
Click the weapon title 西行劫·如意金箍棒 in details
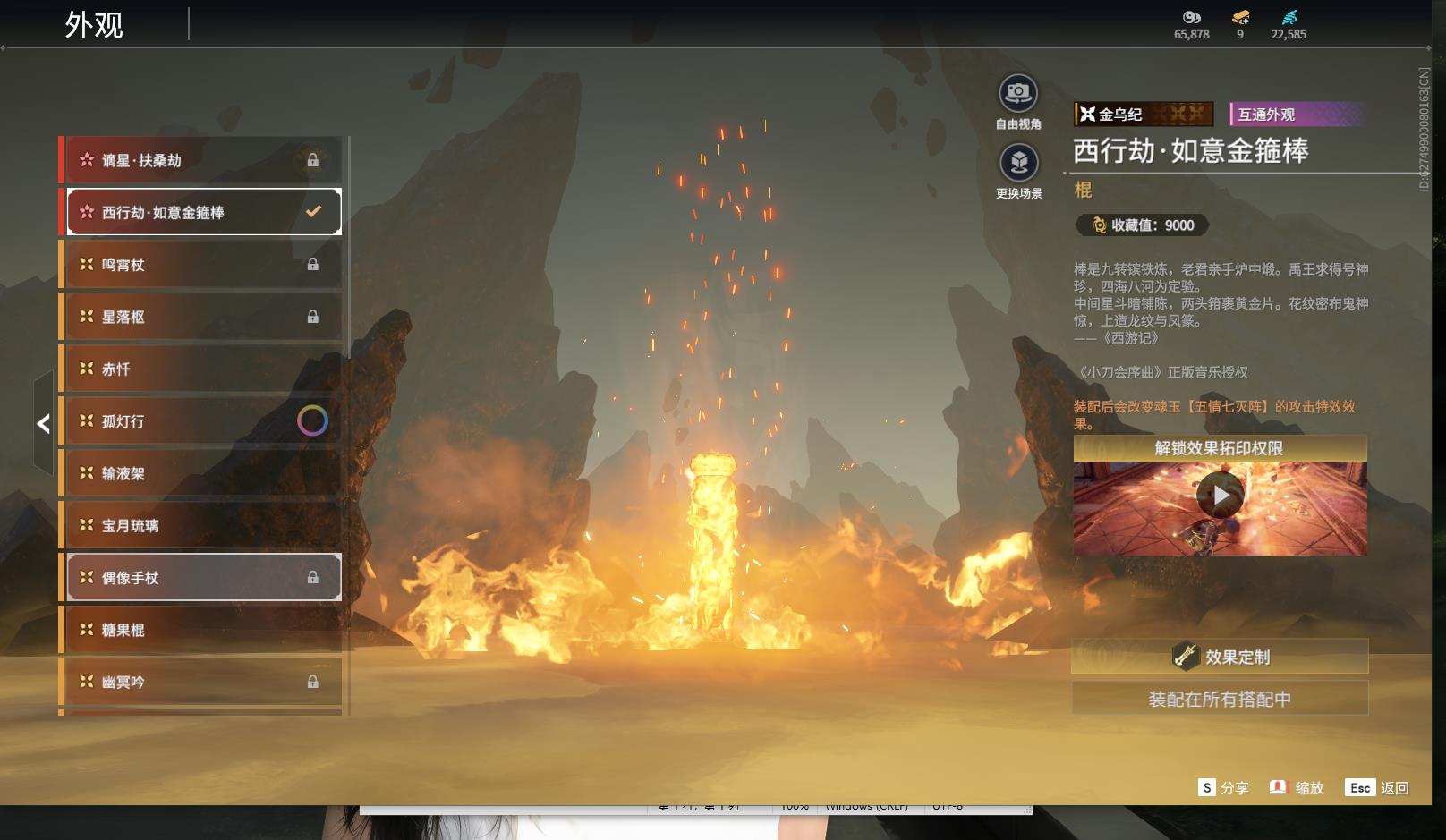[1191, 150]
